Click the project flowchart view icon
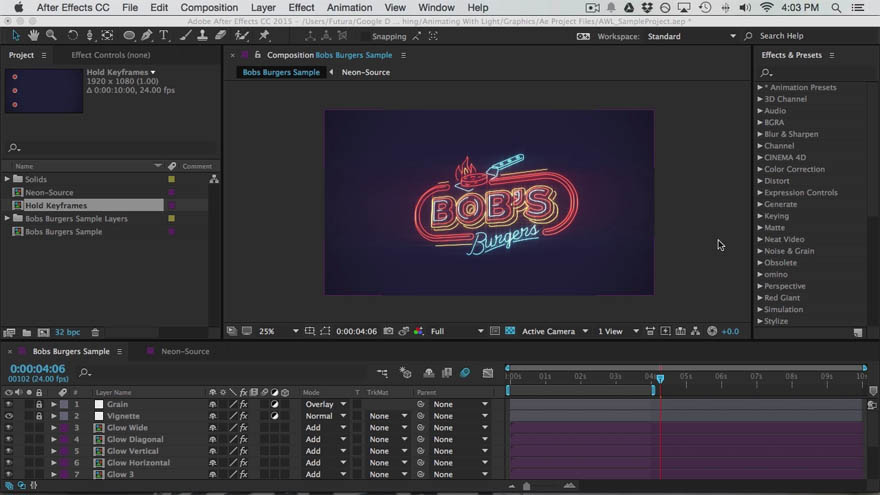 [x=214, y=179]
